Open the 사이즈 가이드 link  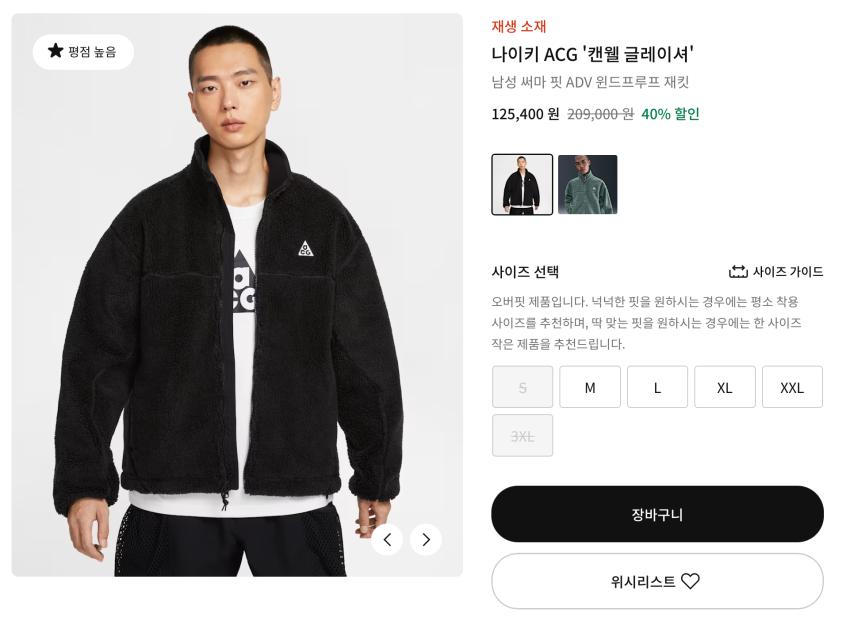pos(787,272)
